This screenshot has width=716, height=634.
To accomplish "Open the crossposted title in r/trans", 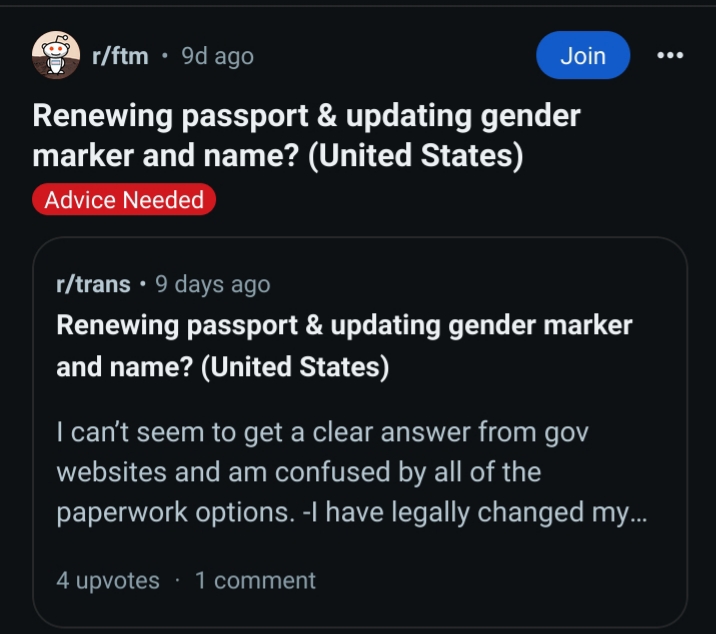I will 344,346.
